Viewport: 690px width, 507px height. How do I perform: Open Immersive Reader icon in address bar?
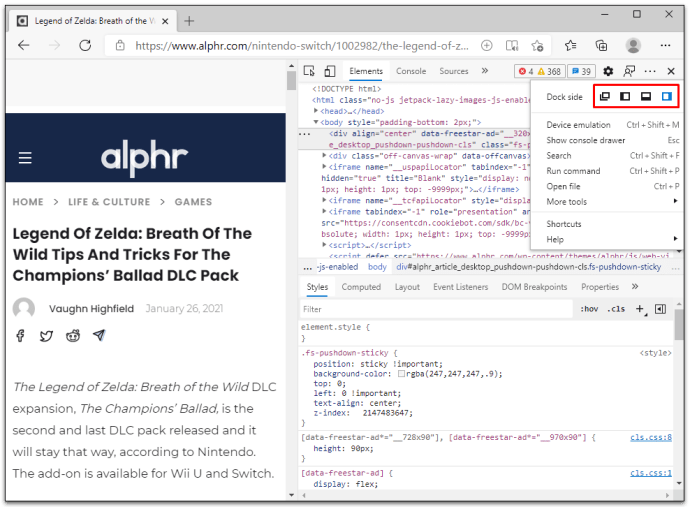[512, 45]
